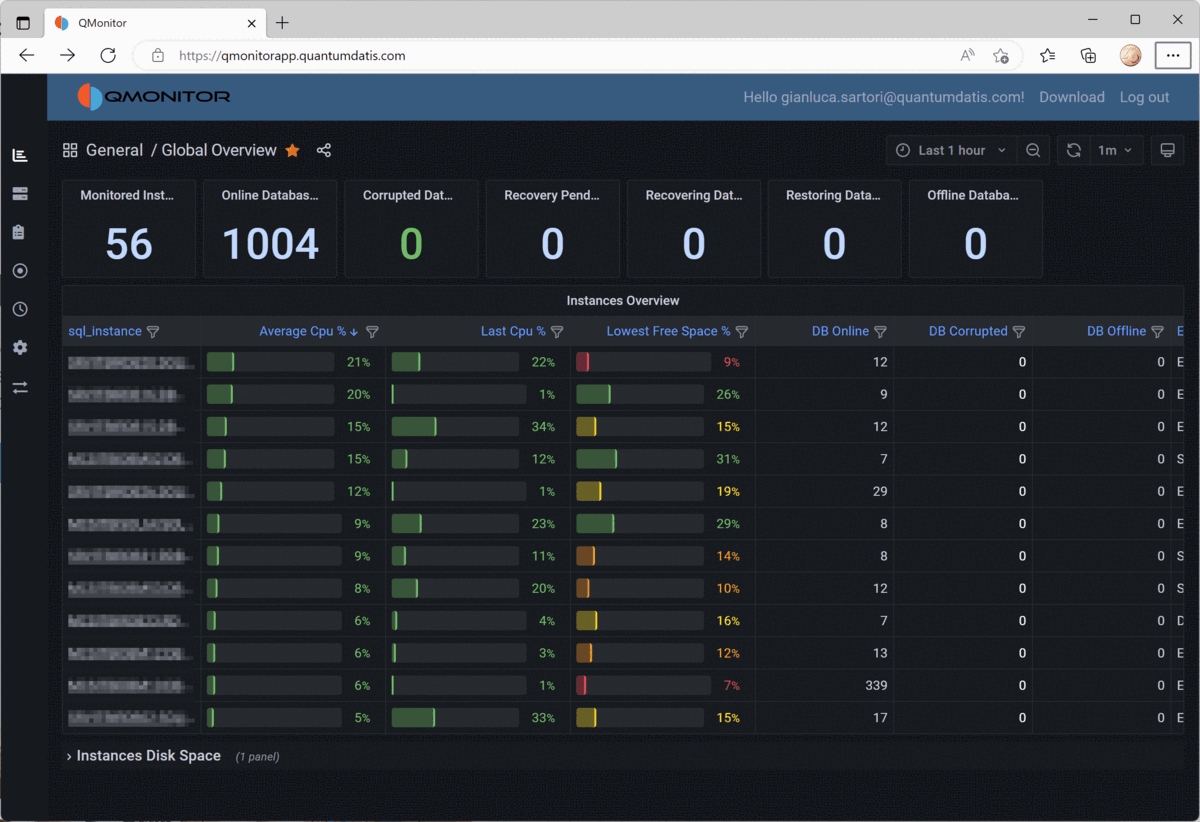Image resolution: width=1200 pixels, height=822 pixels.
Task: Open the refresh interval 1m dropdown
Action: pyautogui.click(x=1115, y=151)
